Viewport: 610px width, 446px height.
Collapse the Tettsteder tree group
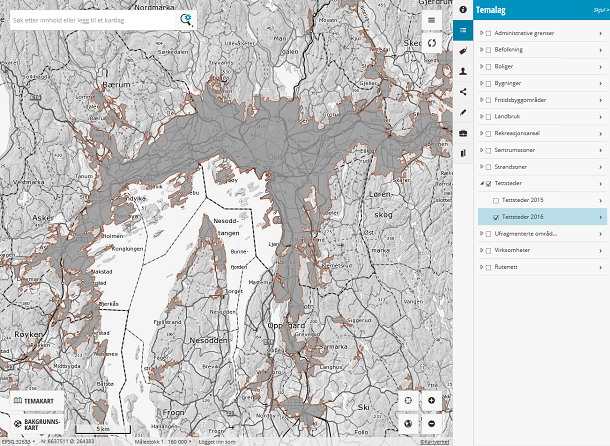(481, 184)
